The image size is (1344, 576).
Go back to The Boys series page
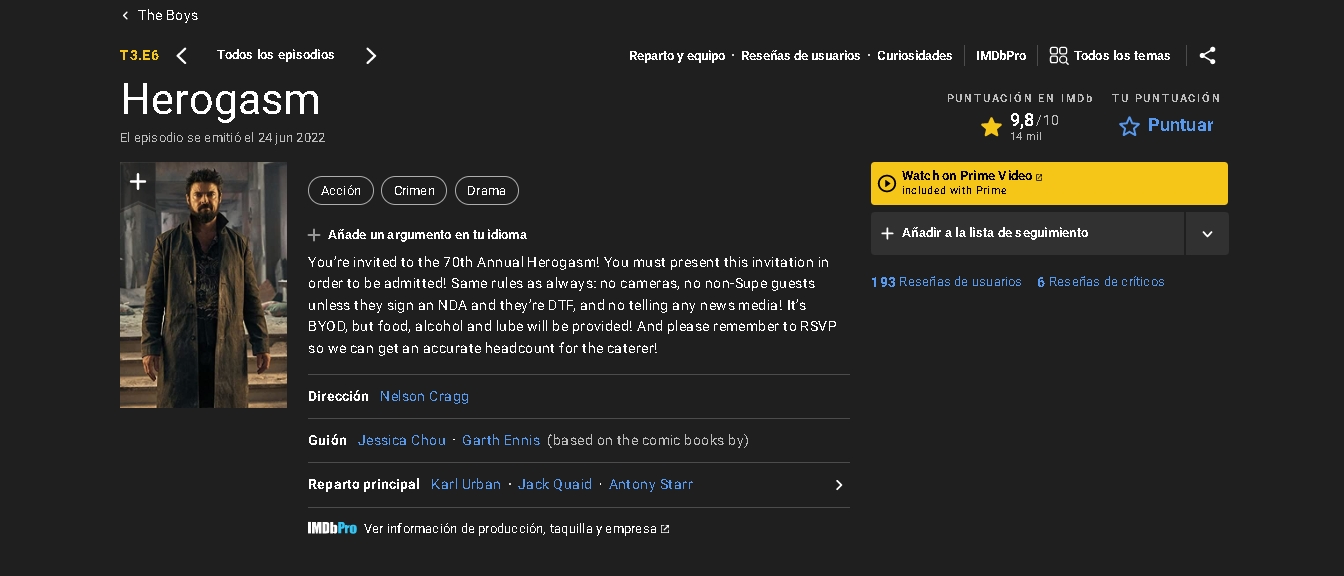160,15
